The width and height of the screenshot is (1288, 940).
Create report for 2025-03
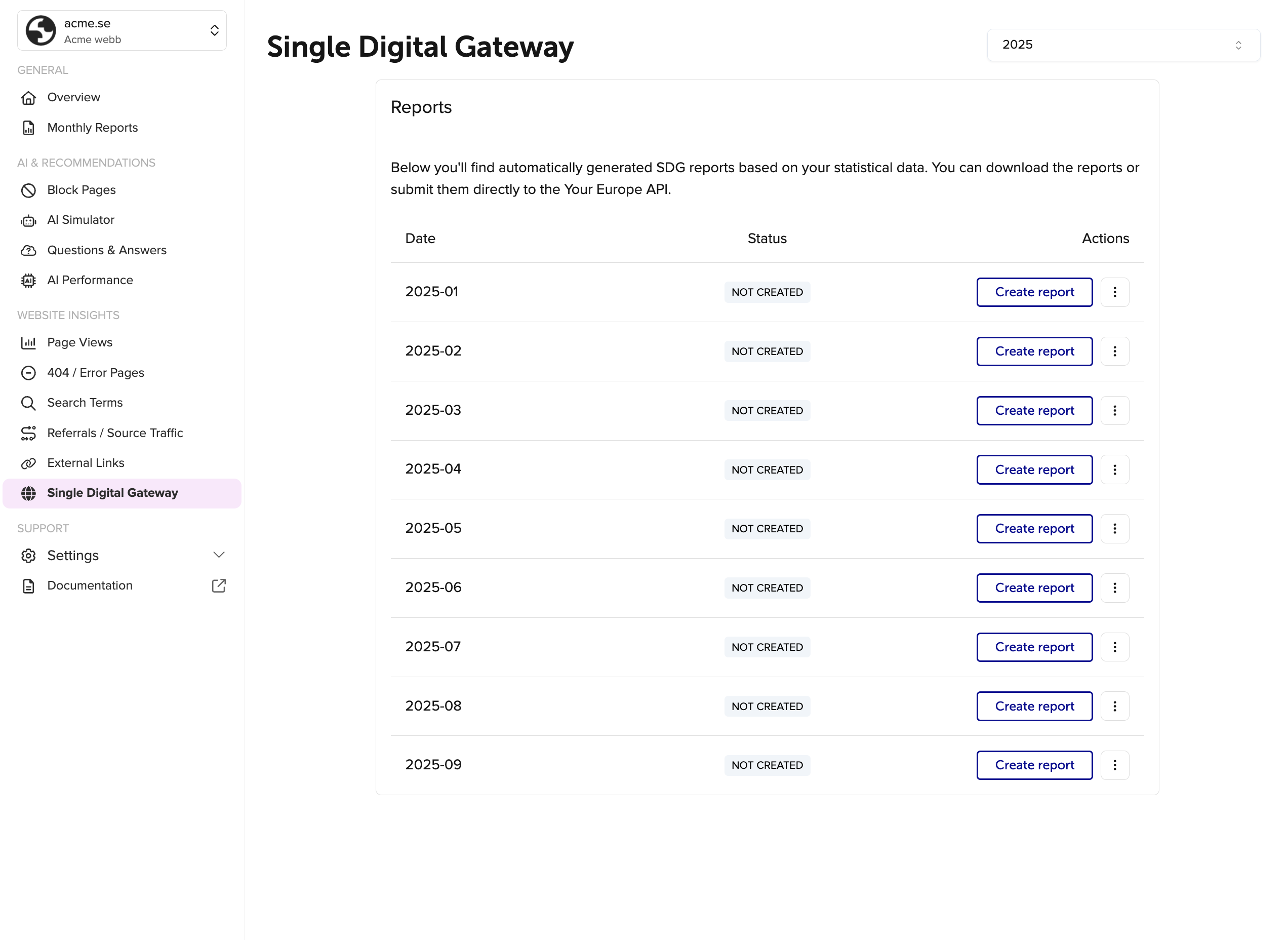(x=1034, y=410)
